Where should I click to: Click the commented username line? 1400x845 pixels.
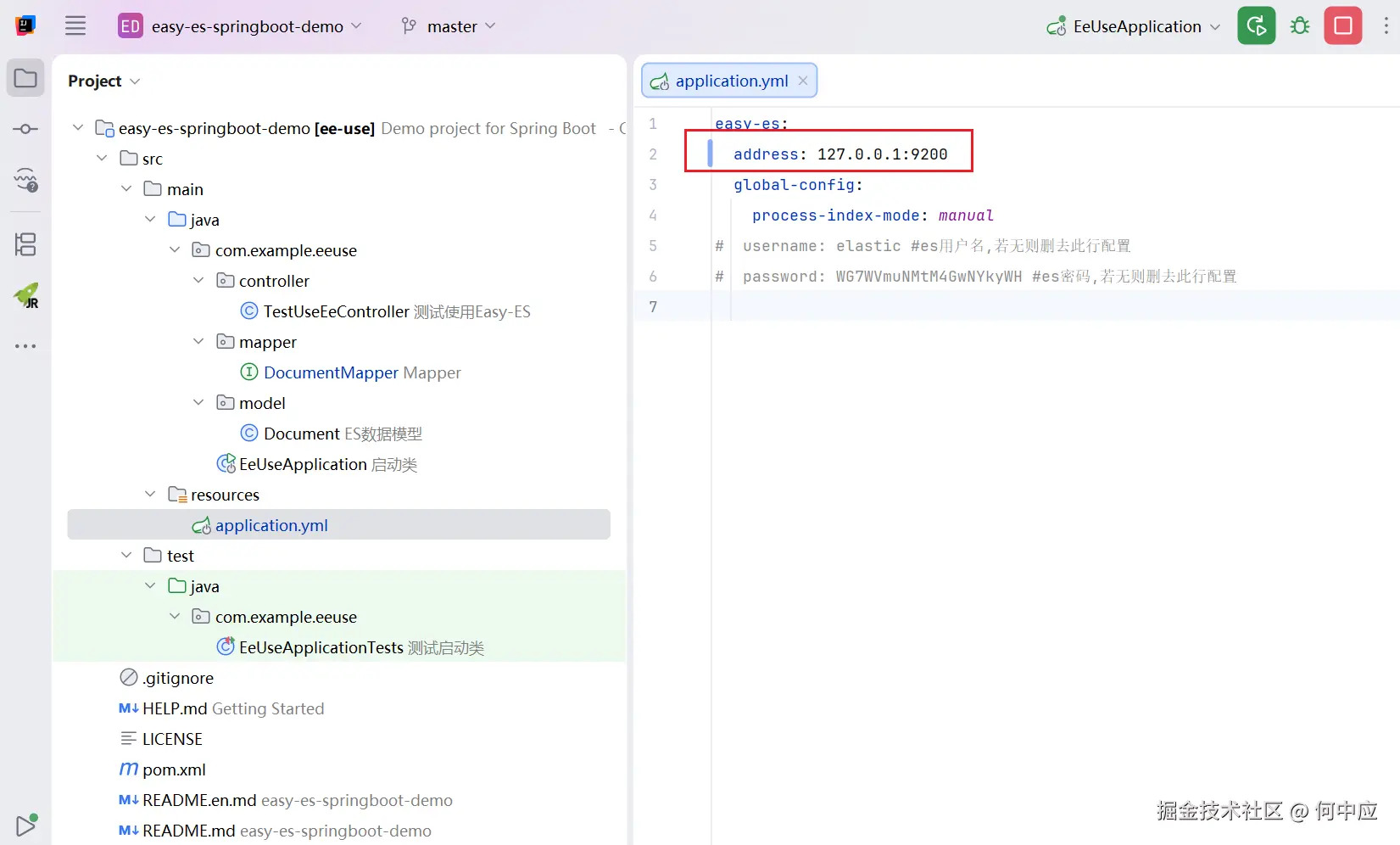[923, 245]
